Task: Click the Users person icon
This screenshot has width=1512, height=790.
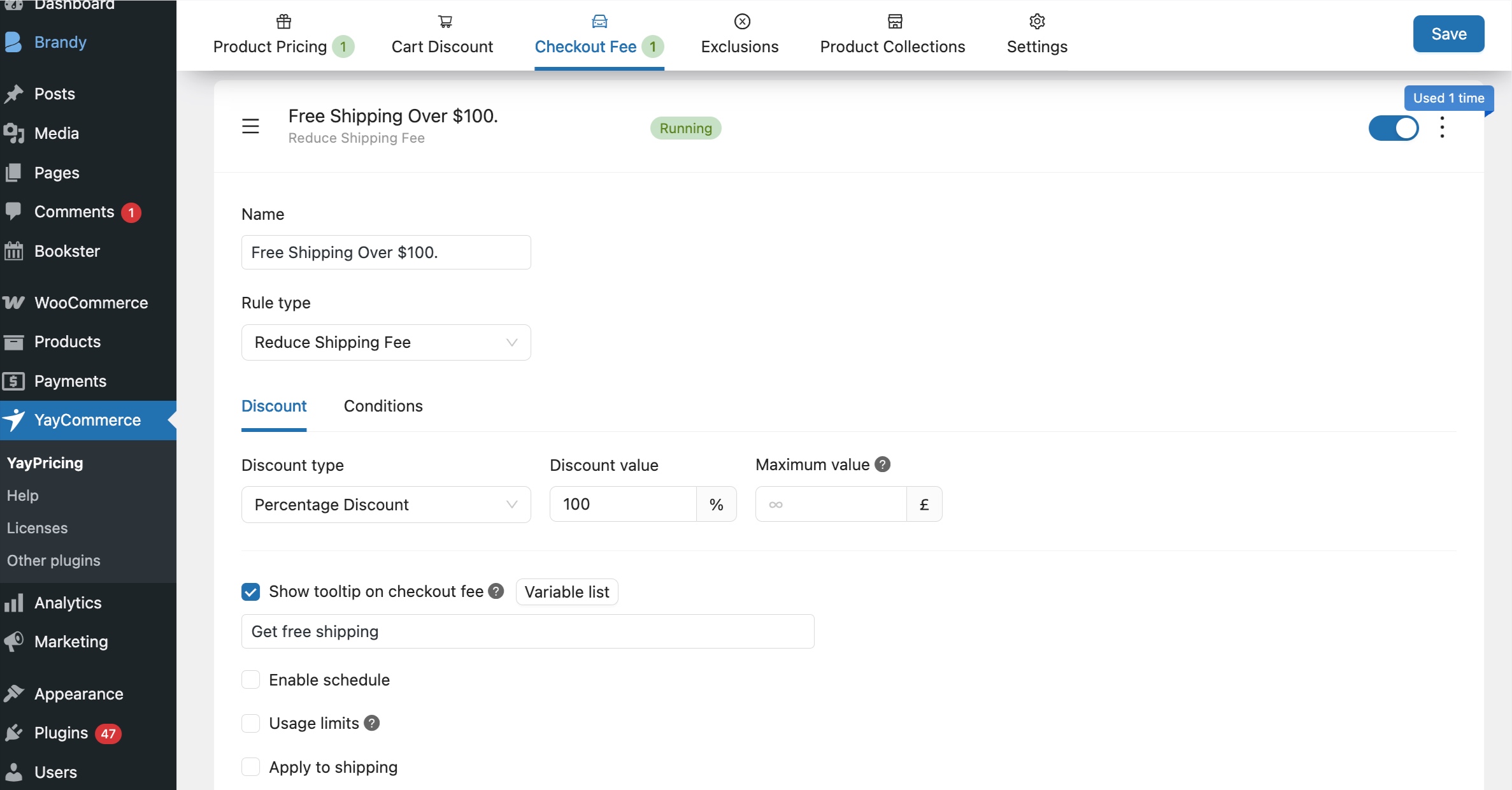Action: click(x=13, y=772)
